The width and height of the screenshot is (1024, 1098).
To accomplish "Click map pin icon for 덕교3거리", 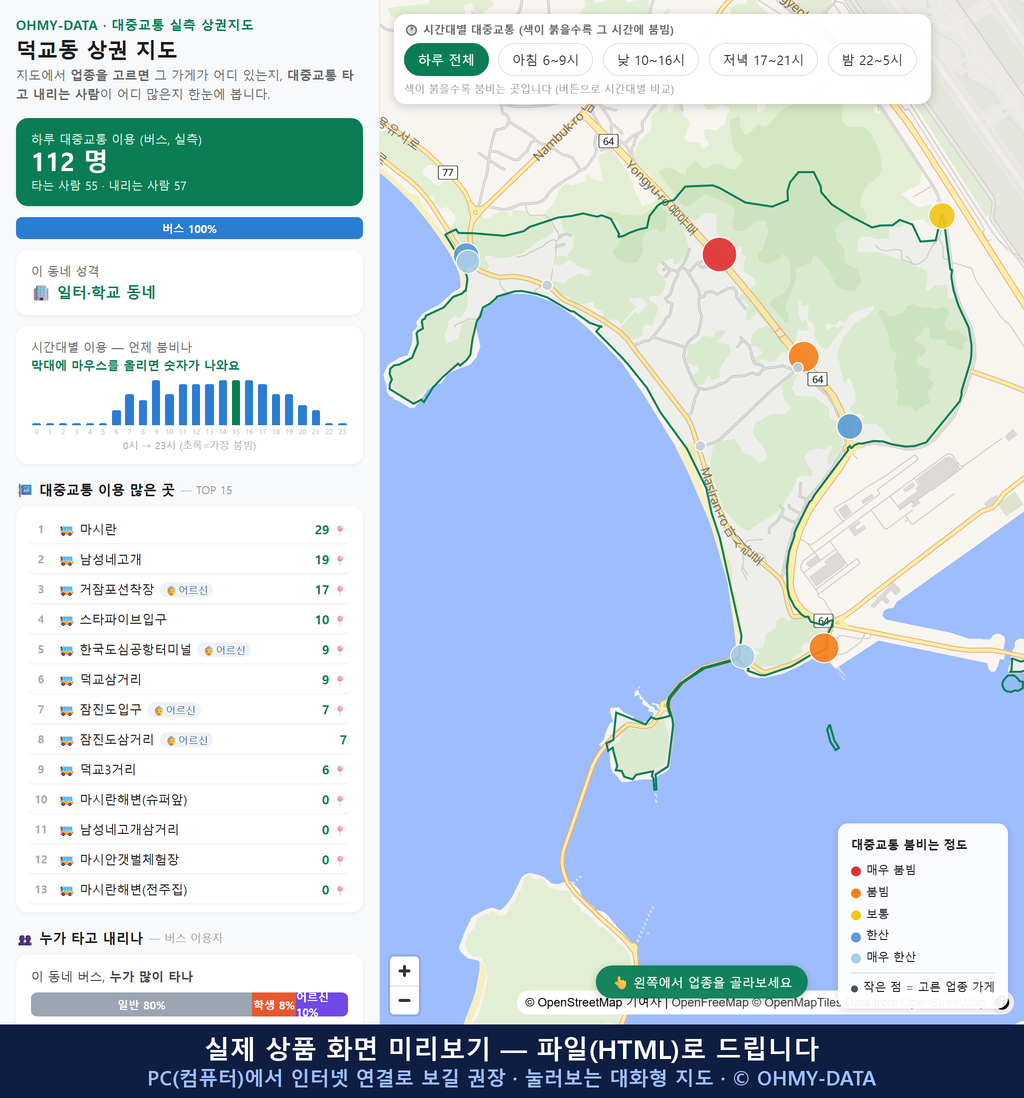I will 340,770.
